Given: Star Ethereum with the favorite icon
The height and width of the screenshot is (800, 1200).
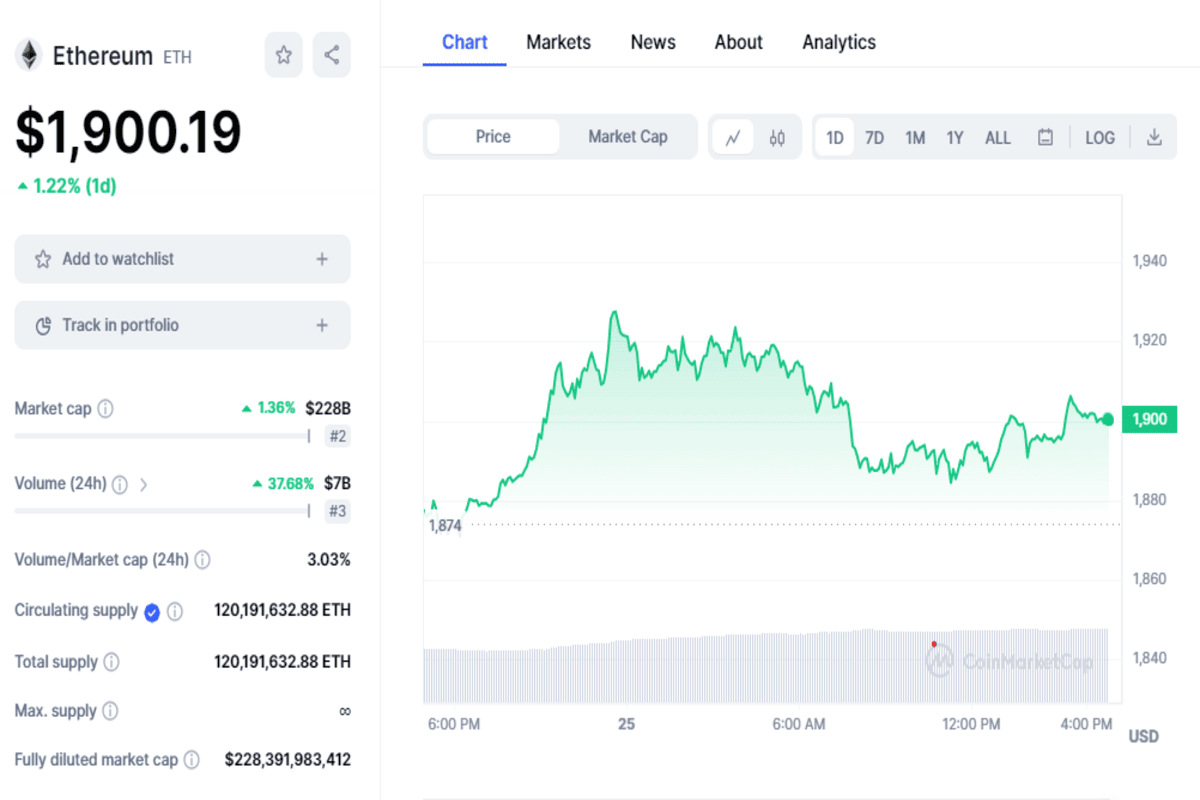Looking at the screenshot, I should pyautogui.click(x=283, y=55).
